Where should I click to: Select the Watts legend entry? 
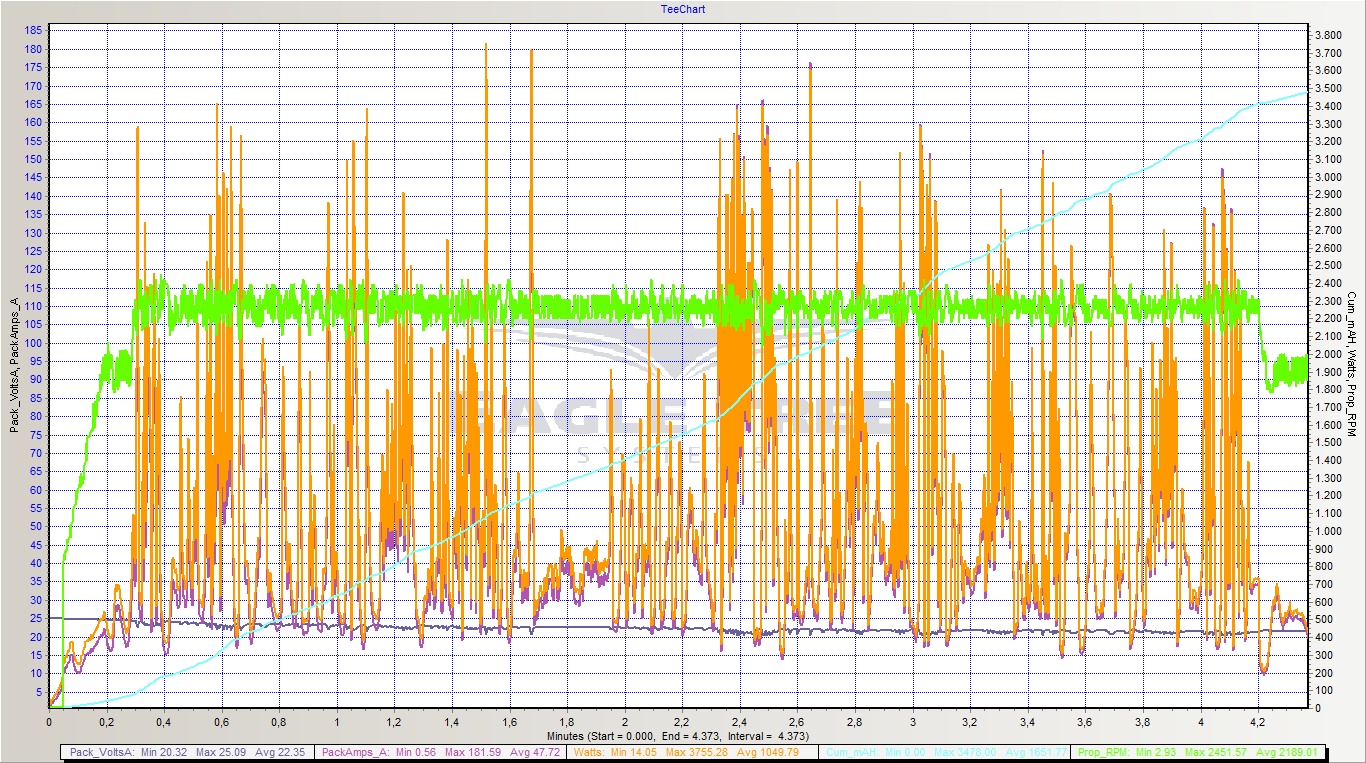tap(692, 752)
